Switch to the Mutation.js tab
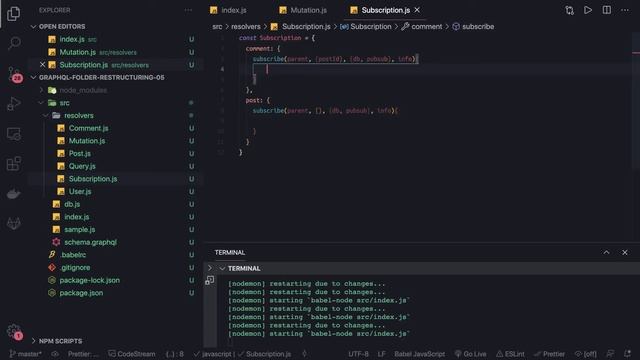 tap(303, 10)
